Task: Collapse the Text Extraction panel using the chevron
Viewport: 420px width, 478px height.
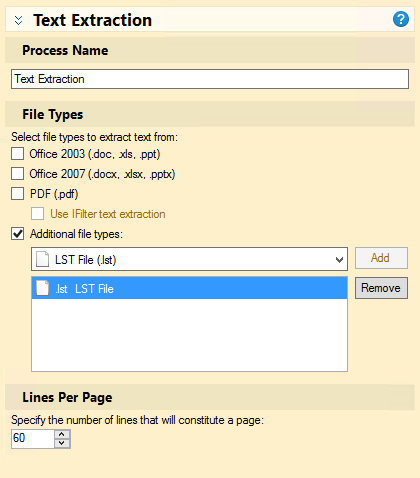Action: [19, 20]
